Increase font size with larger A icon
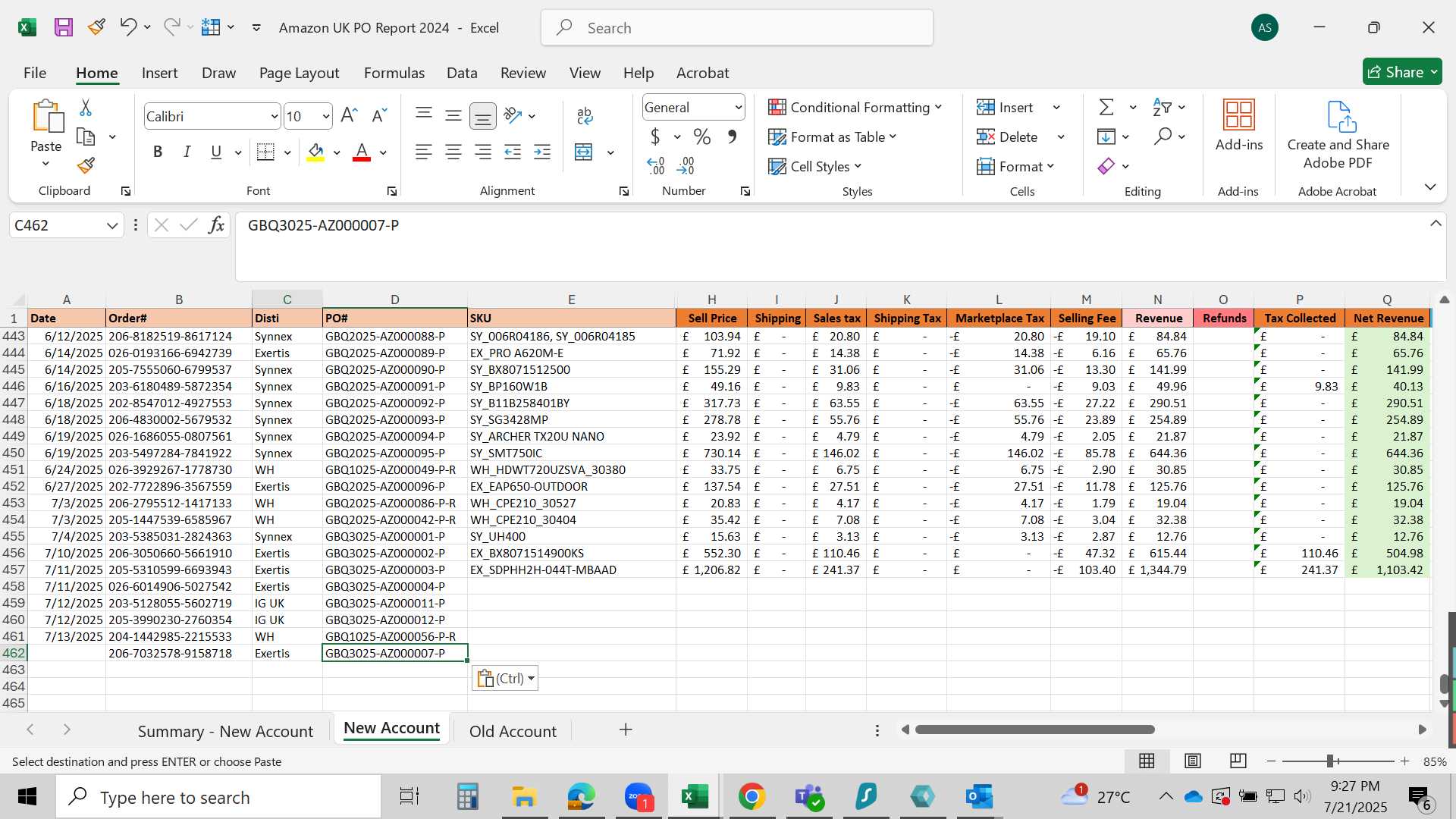1456x819 pixels. 349,116
